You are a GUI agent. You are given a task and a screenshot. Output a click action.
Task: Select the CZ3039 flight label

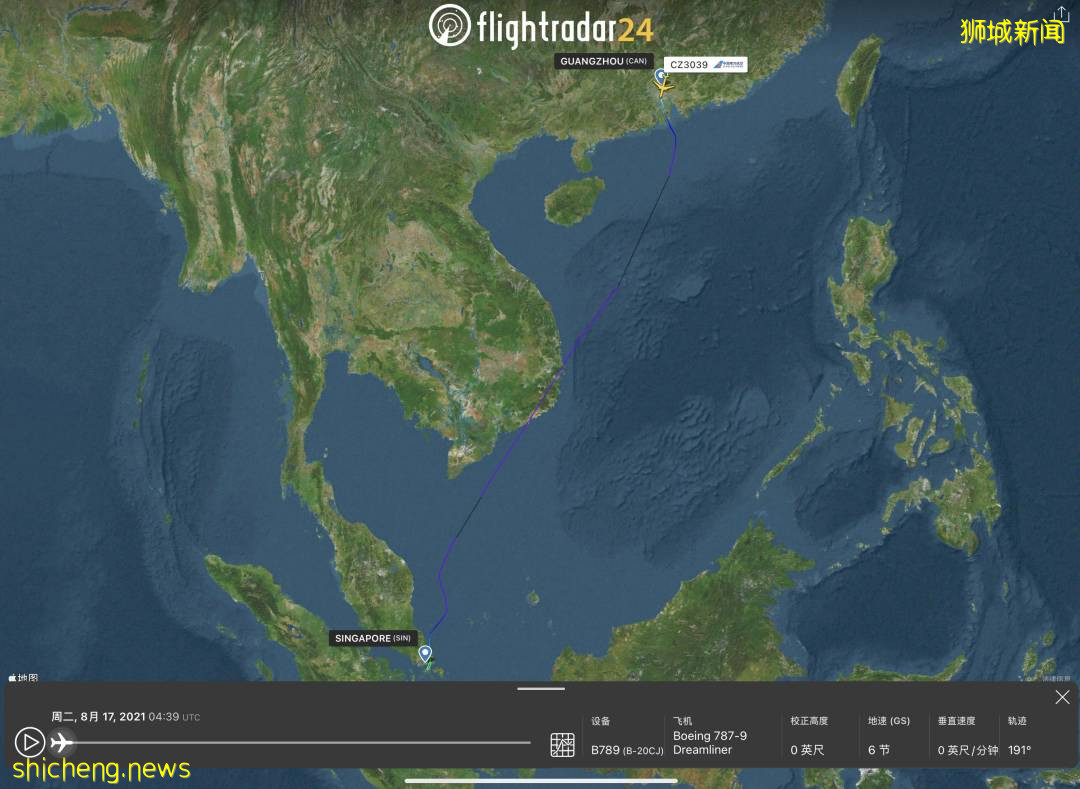coord(706,64)
